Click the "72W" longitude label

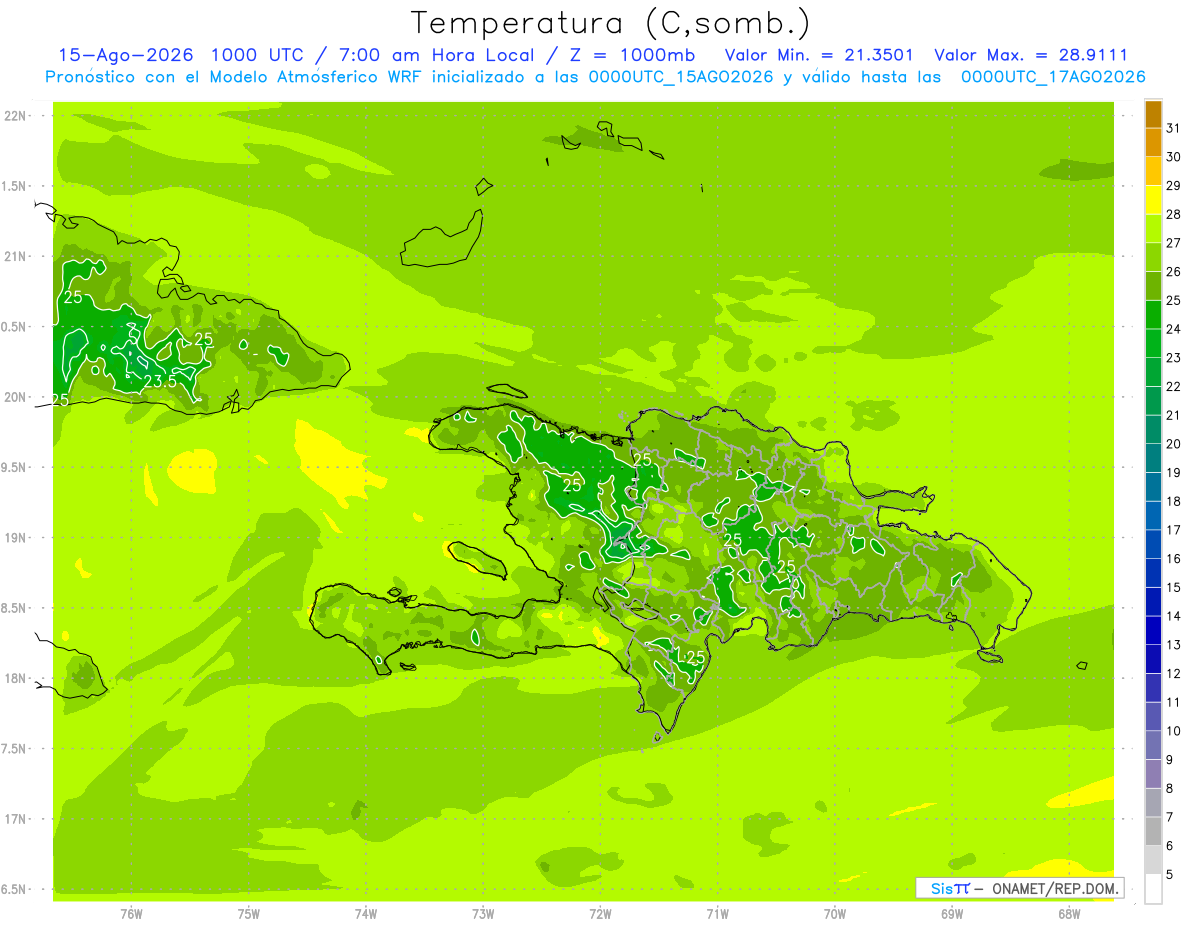pyautogui.click(x=600, y=914)
